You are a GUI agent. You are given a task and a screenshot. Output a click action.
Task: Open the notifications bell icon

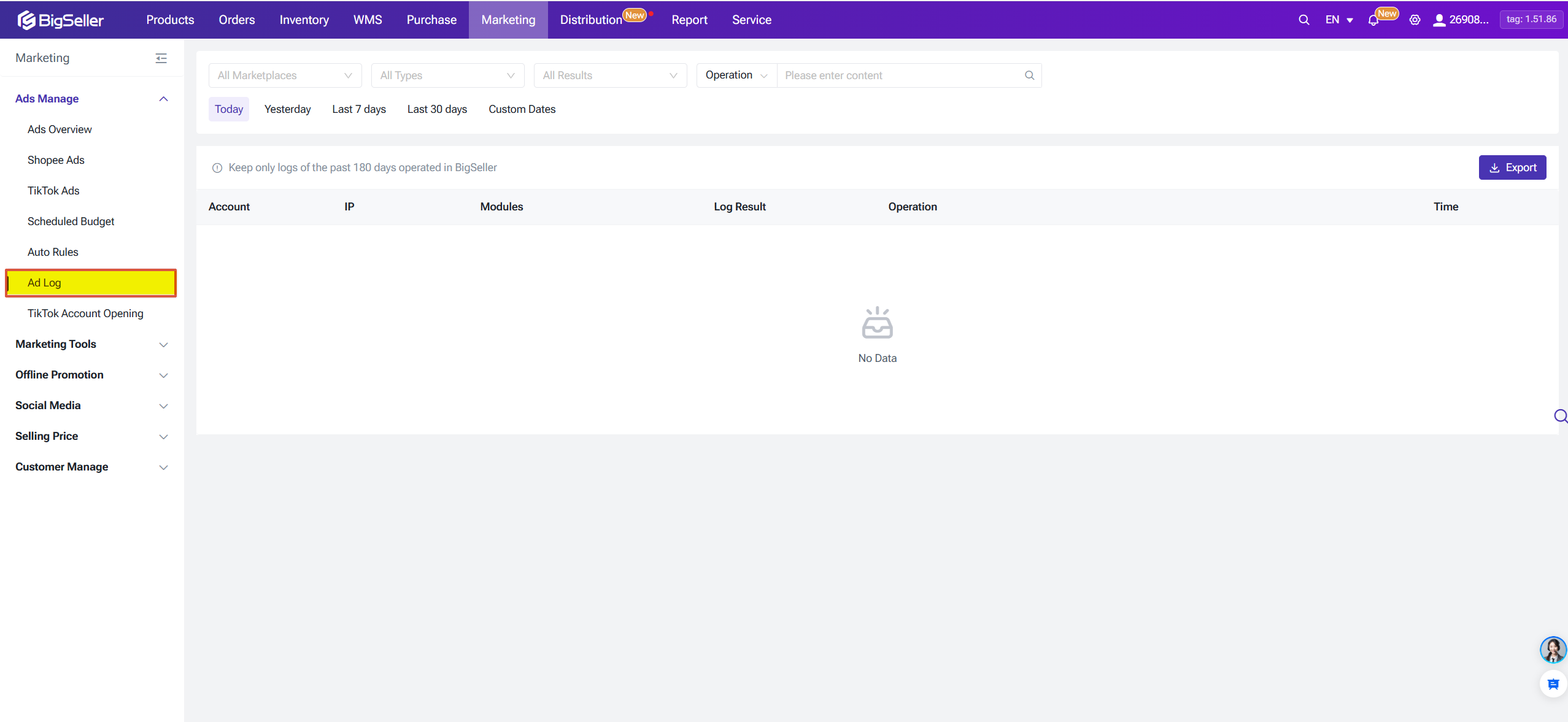click(1373, 20)
